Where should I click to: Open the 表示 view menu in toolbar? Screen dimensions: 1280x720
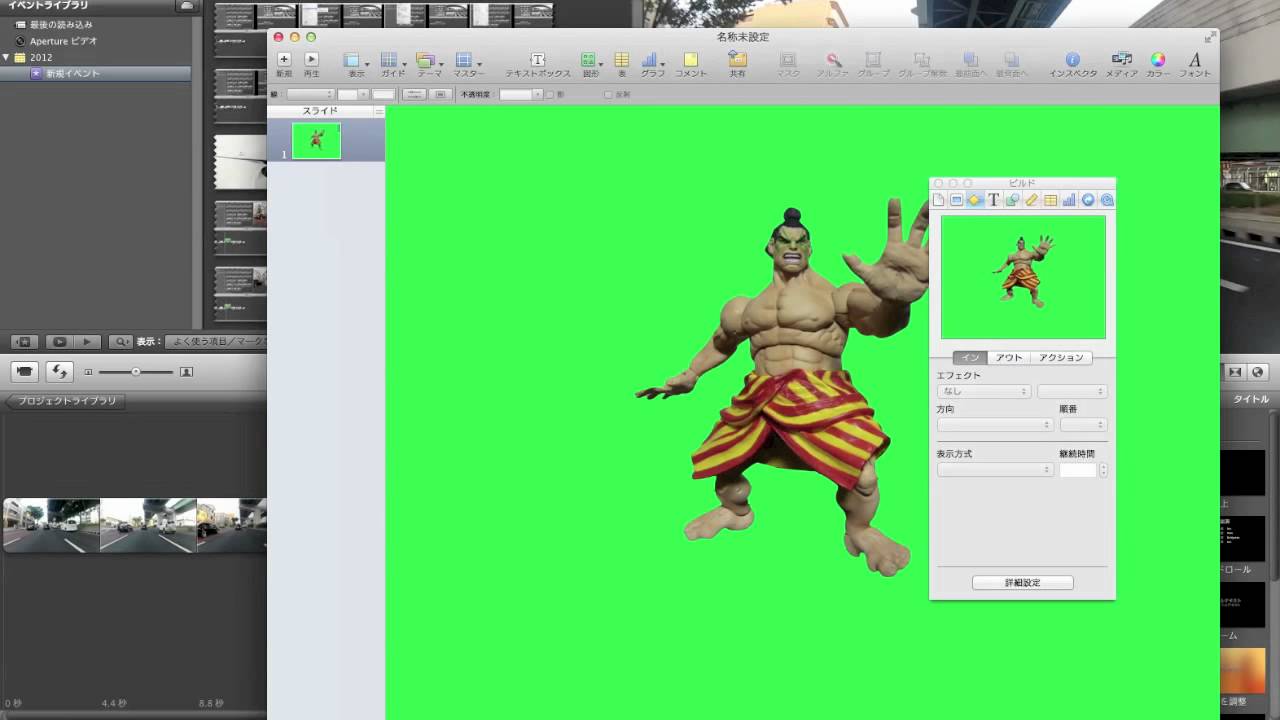(356, 65)
